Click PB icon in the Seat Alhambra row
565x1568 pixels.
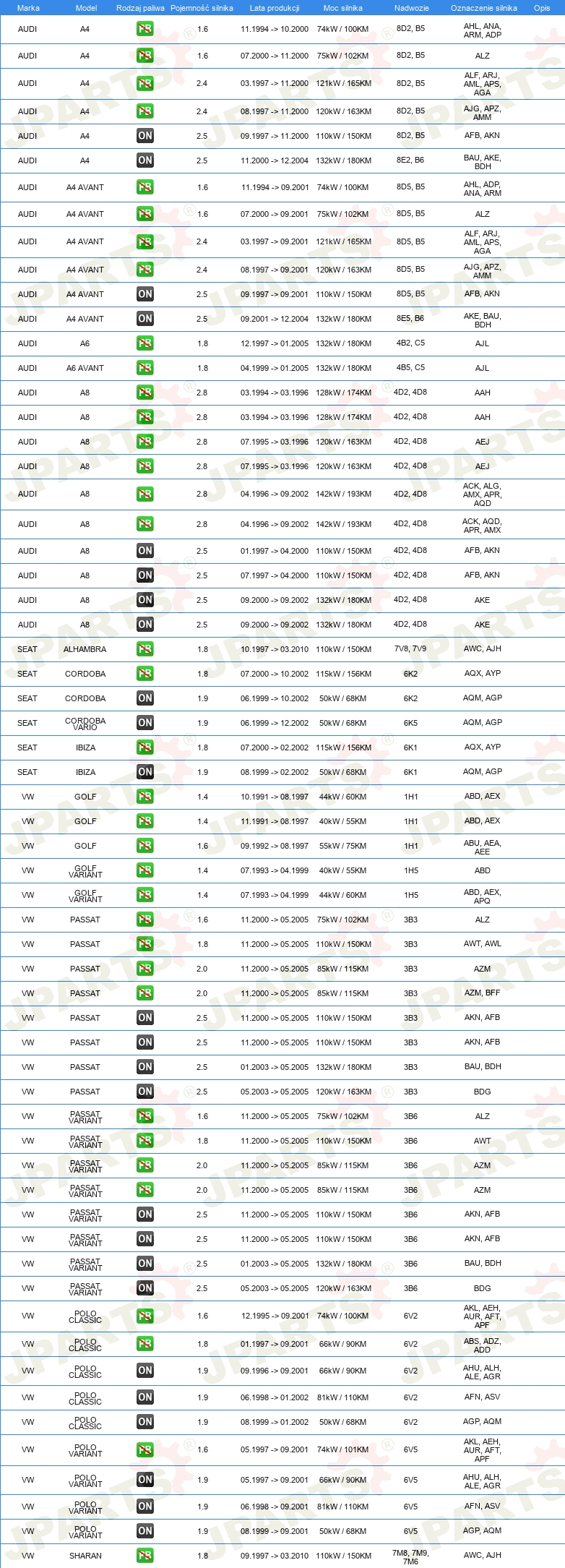pos(145,649)
